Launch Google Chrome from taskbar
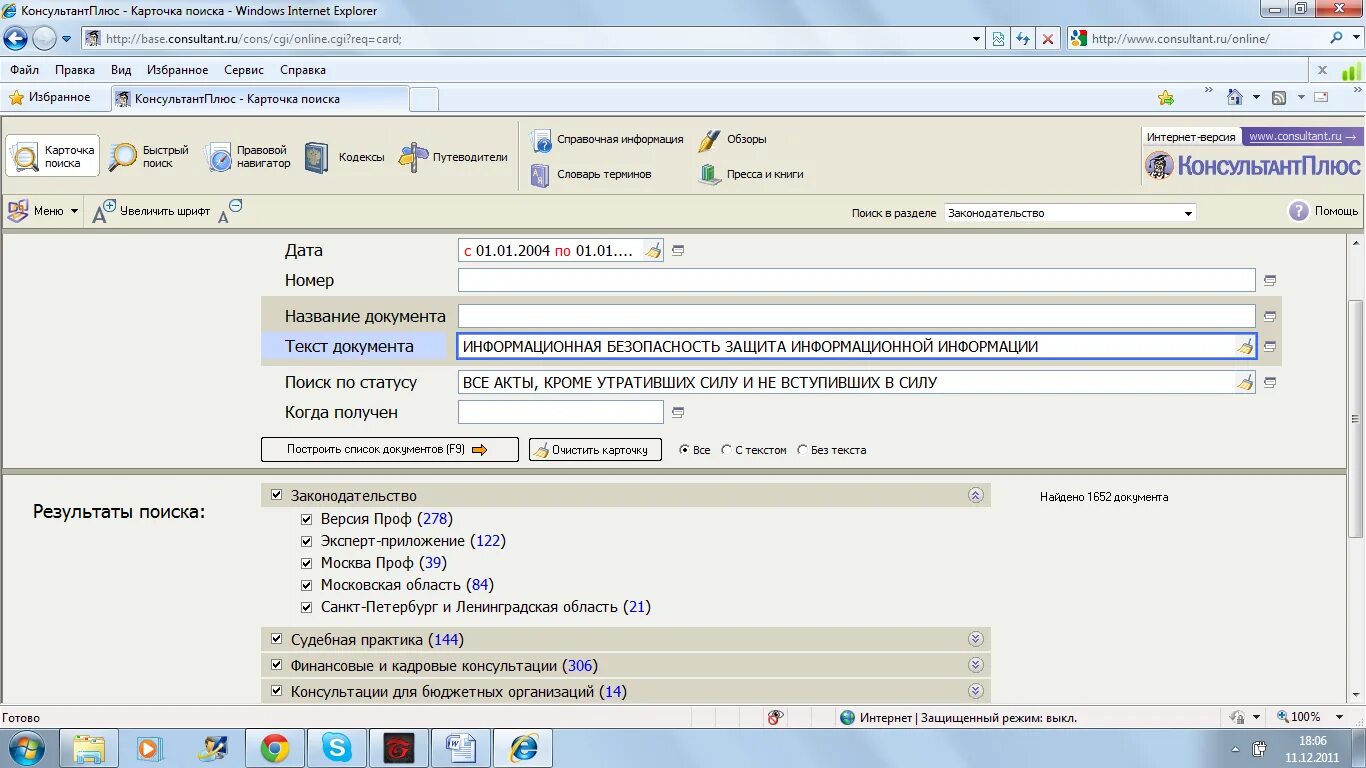 pos(275,748)
